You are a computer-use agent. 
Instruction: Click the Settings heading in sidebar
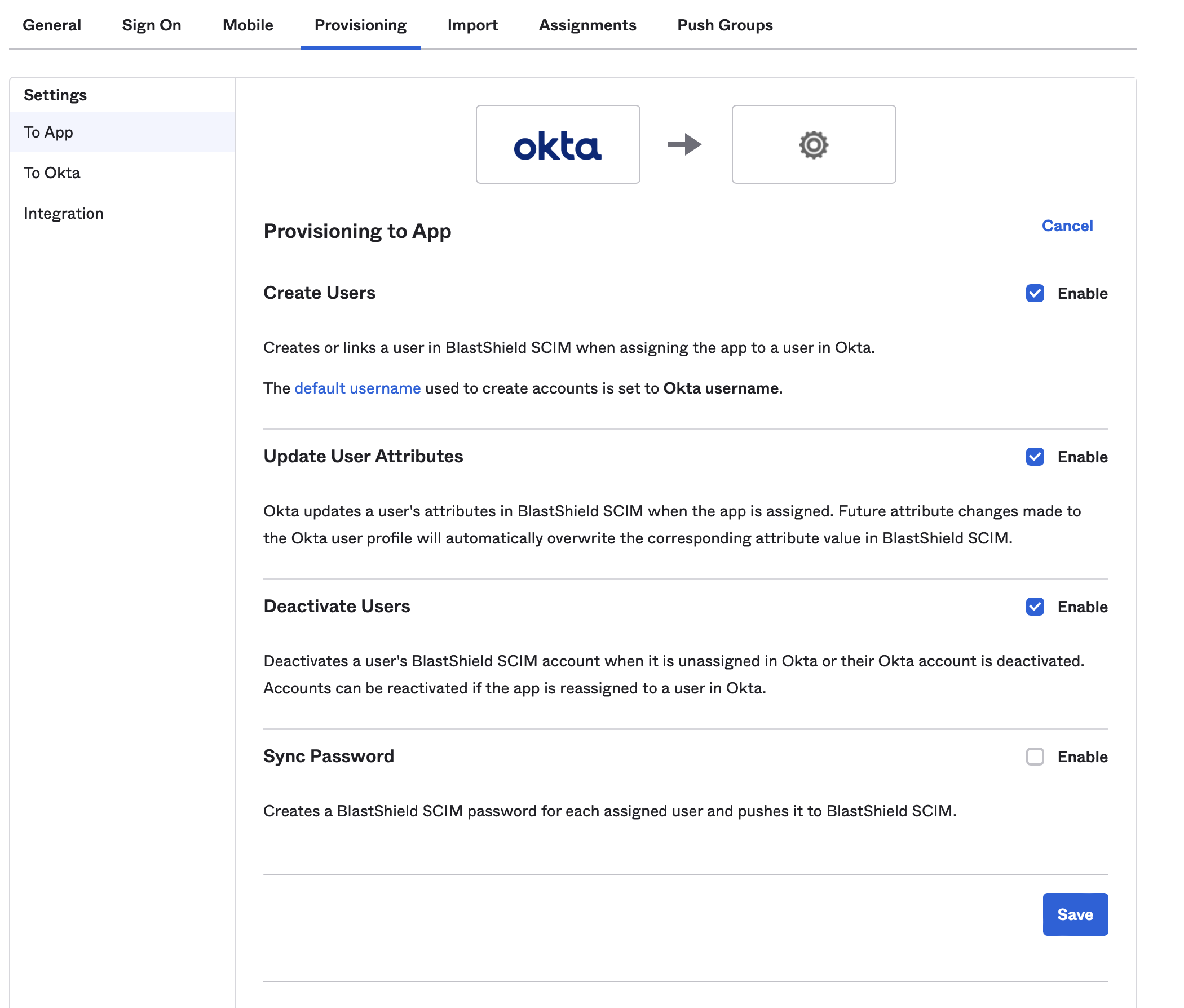[x=55, y=94]
